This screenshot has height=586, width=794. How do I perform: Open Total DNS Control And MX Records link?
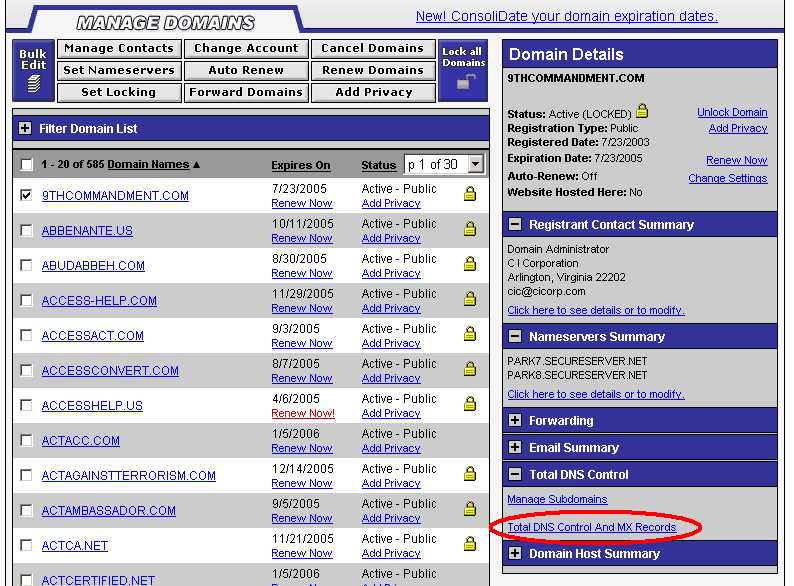tap(592, 527)
